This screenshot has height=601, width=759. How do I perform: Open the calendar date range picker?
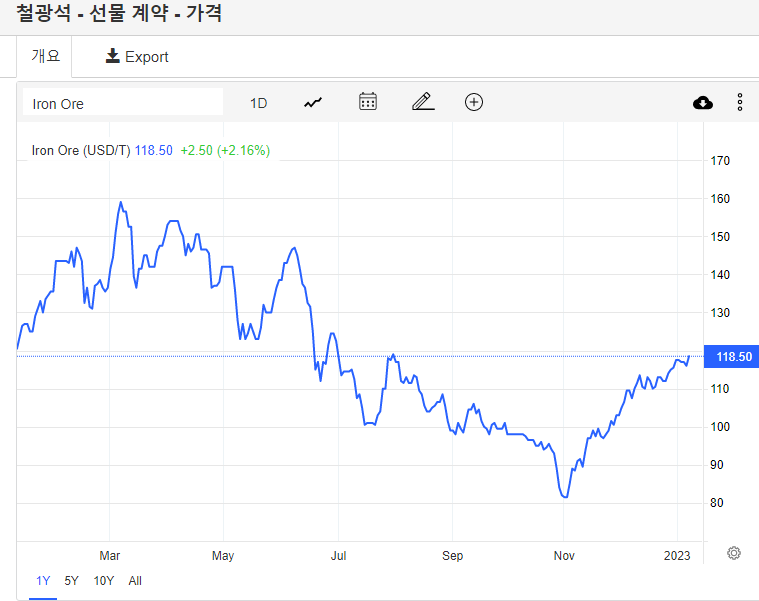click(368, 102)
